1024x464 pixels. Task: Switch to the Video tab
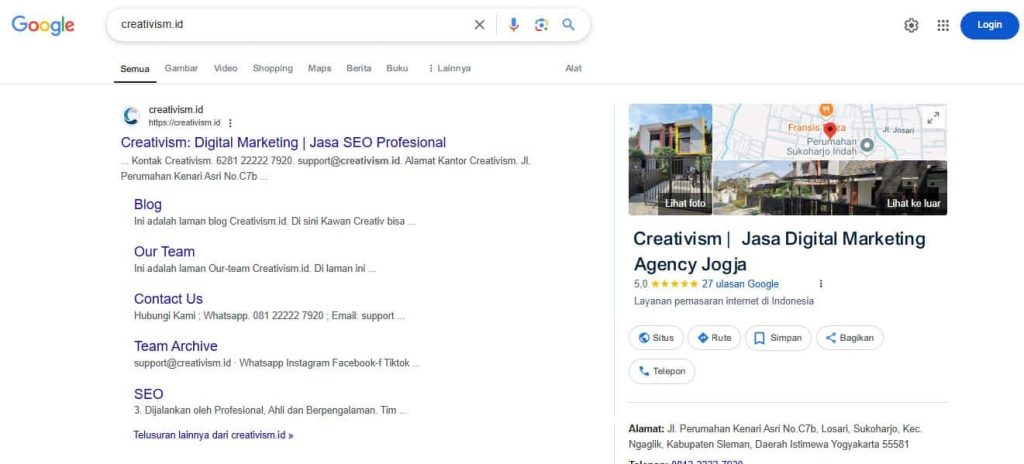(225, 68)
